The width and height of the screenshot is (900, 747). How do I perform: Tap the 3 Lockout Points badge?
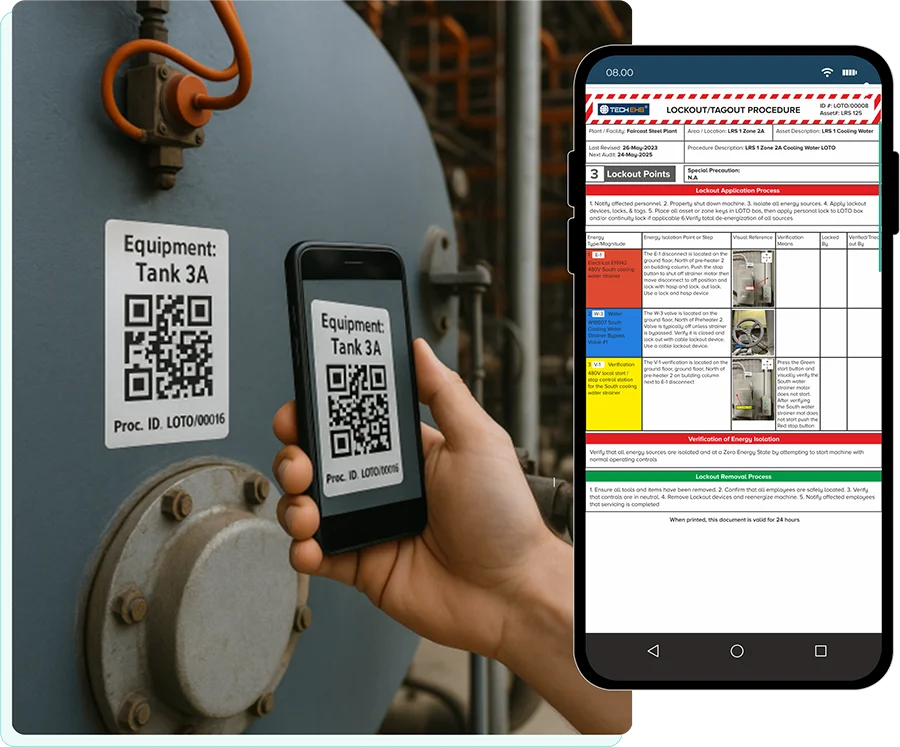(x=630, y=174)
